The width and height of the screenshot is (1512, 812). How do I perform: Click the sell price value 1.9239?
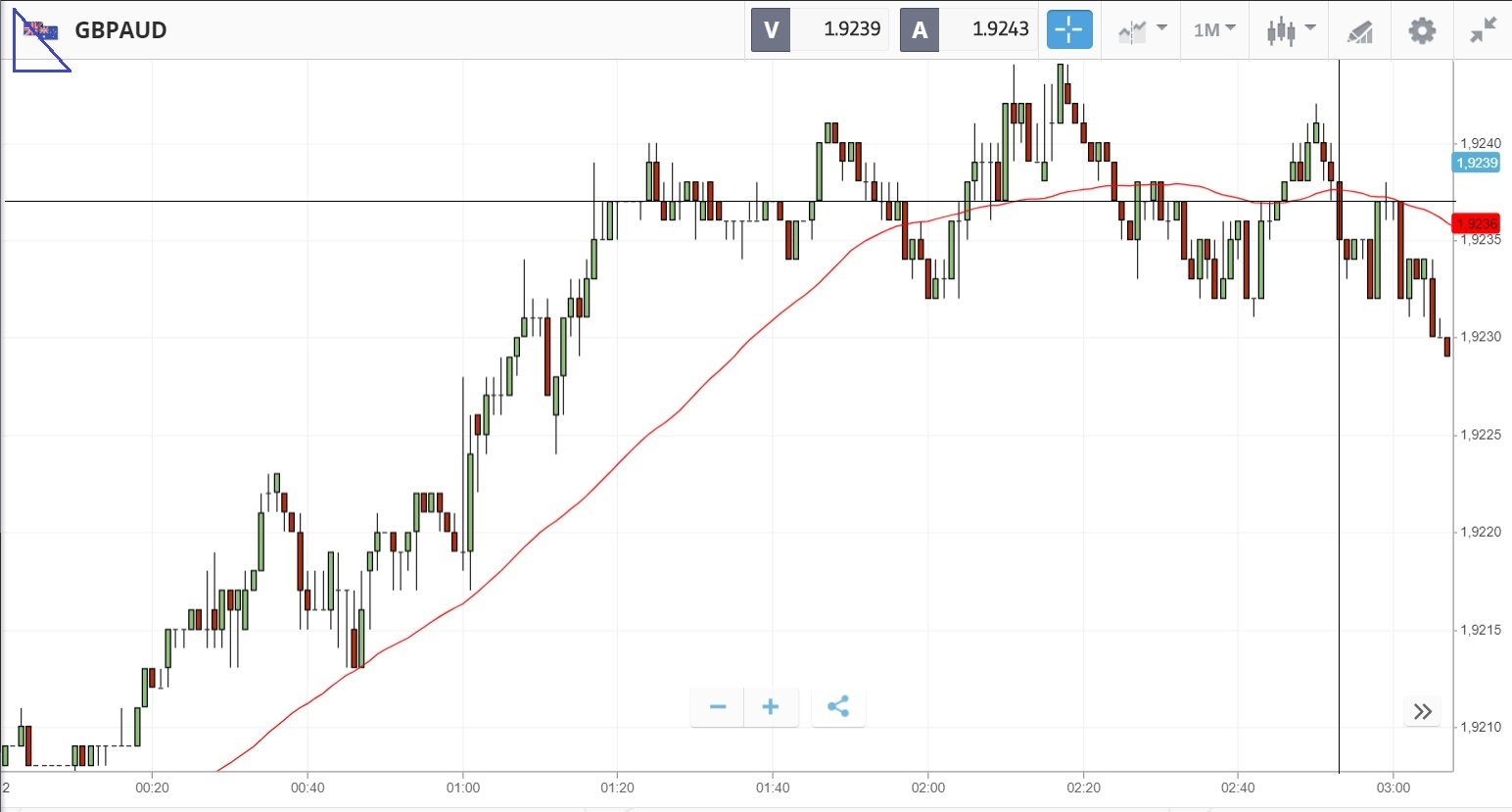(x=851, y=29)
